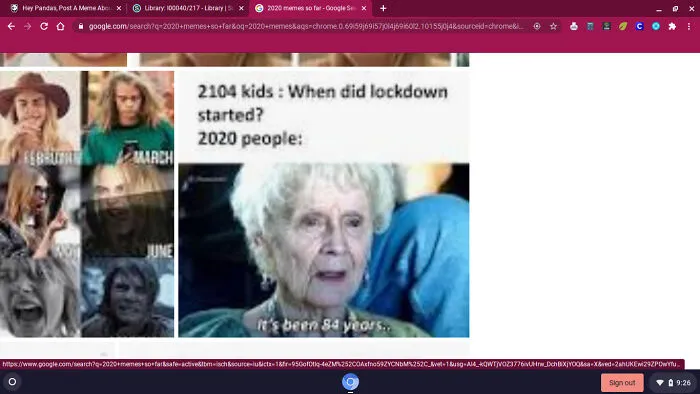Screen dimensions: 700x394
Task: Open the white printer-like extension icon
Action: (x=574, y=26)
